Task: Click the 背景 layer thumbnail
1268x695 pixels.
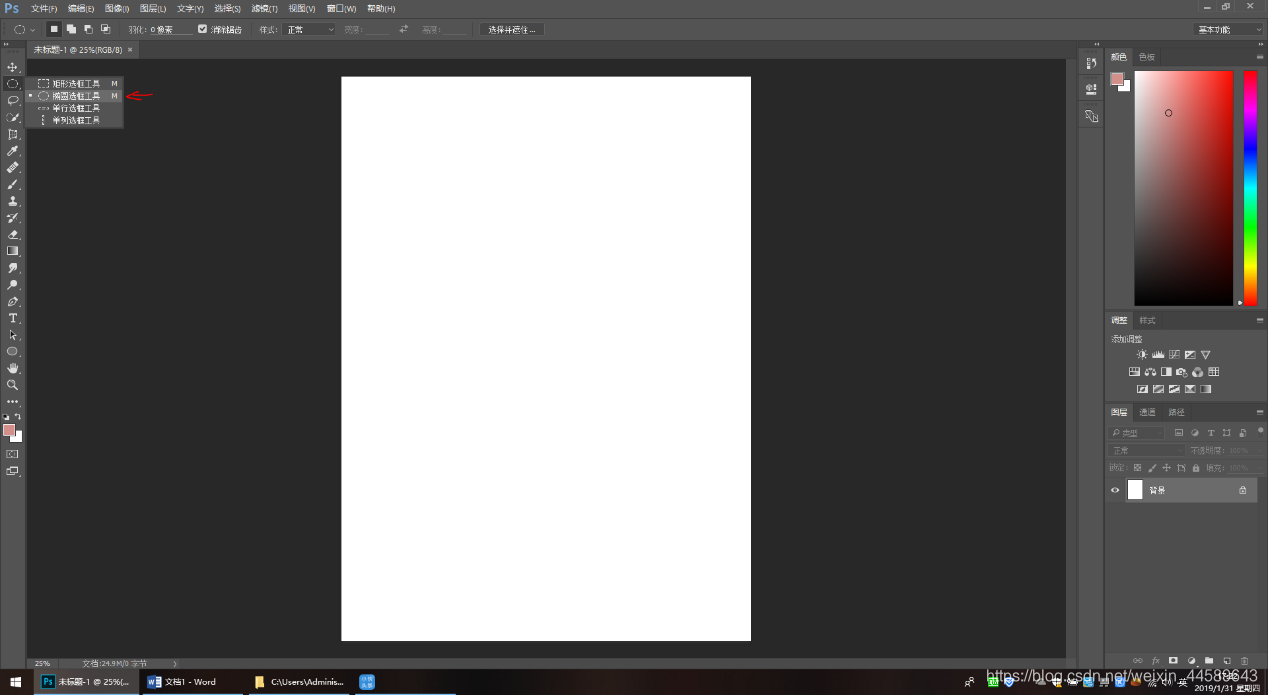Action: coord(1135,490)
